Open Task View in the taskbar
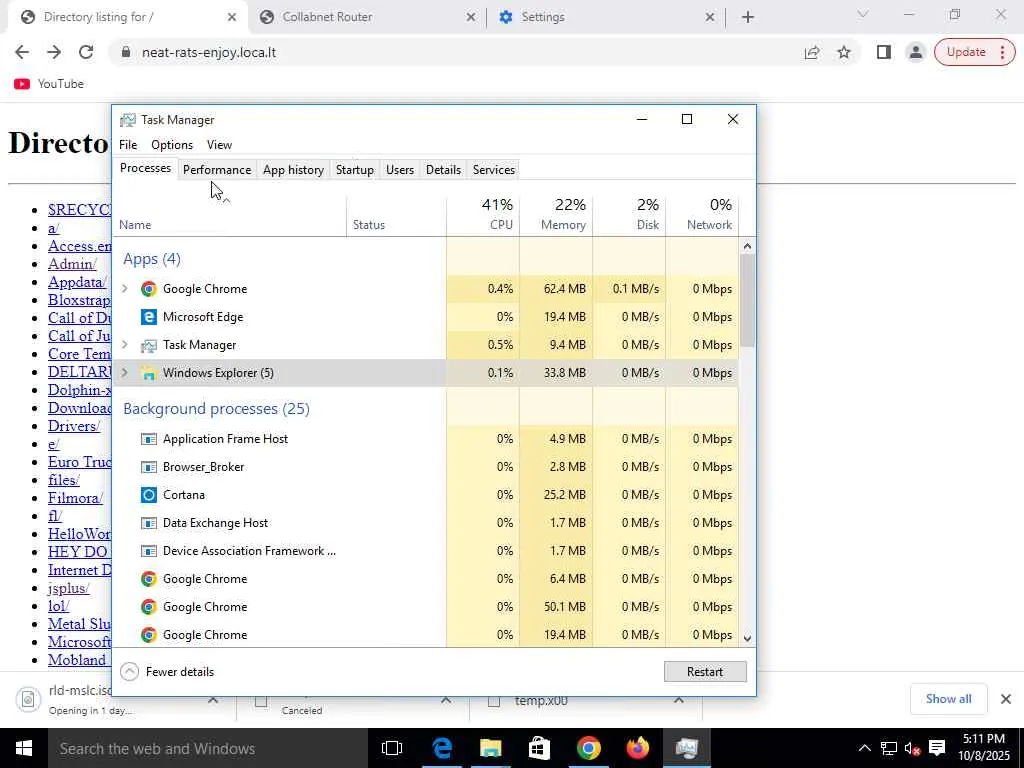Viewport: 1024px width, 768px height. coord(392,748)
